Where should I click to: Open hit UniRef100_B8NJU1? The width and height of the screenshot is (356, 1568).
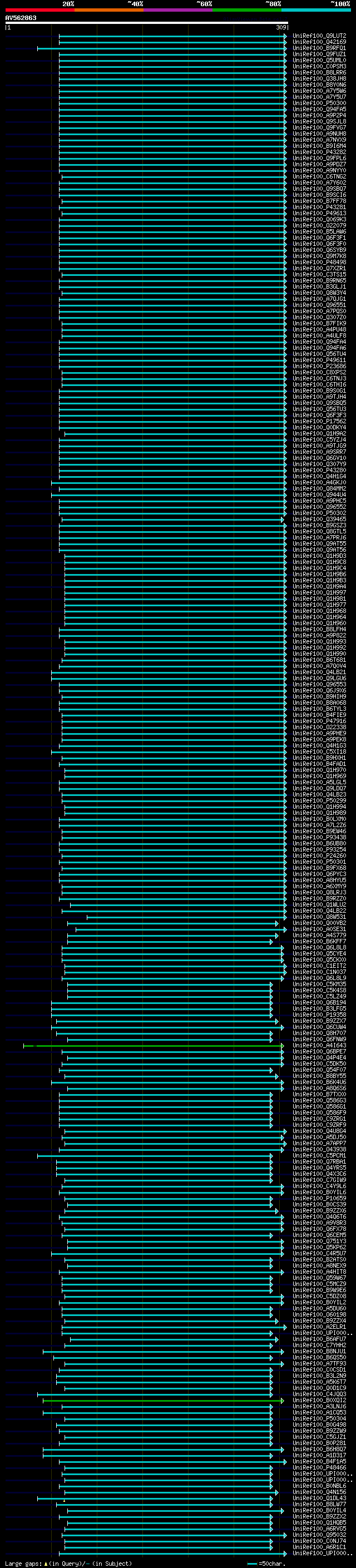[x=319, y=1351]
